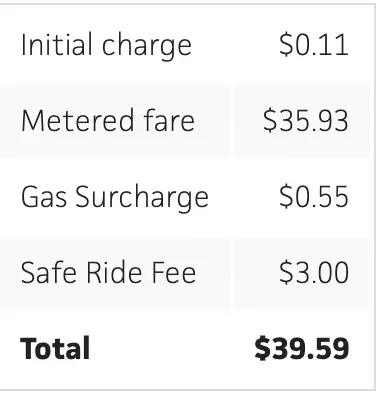Select the $35.93 metered fare amount
The height and width of the screenshot is (398, 380).
(x=306, y=120)
